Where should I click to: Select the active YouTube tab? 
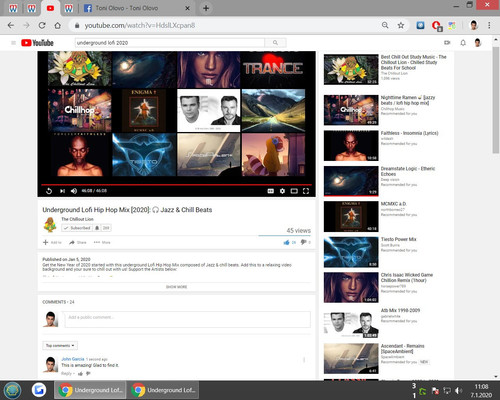[x=50, y=8]
